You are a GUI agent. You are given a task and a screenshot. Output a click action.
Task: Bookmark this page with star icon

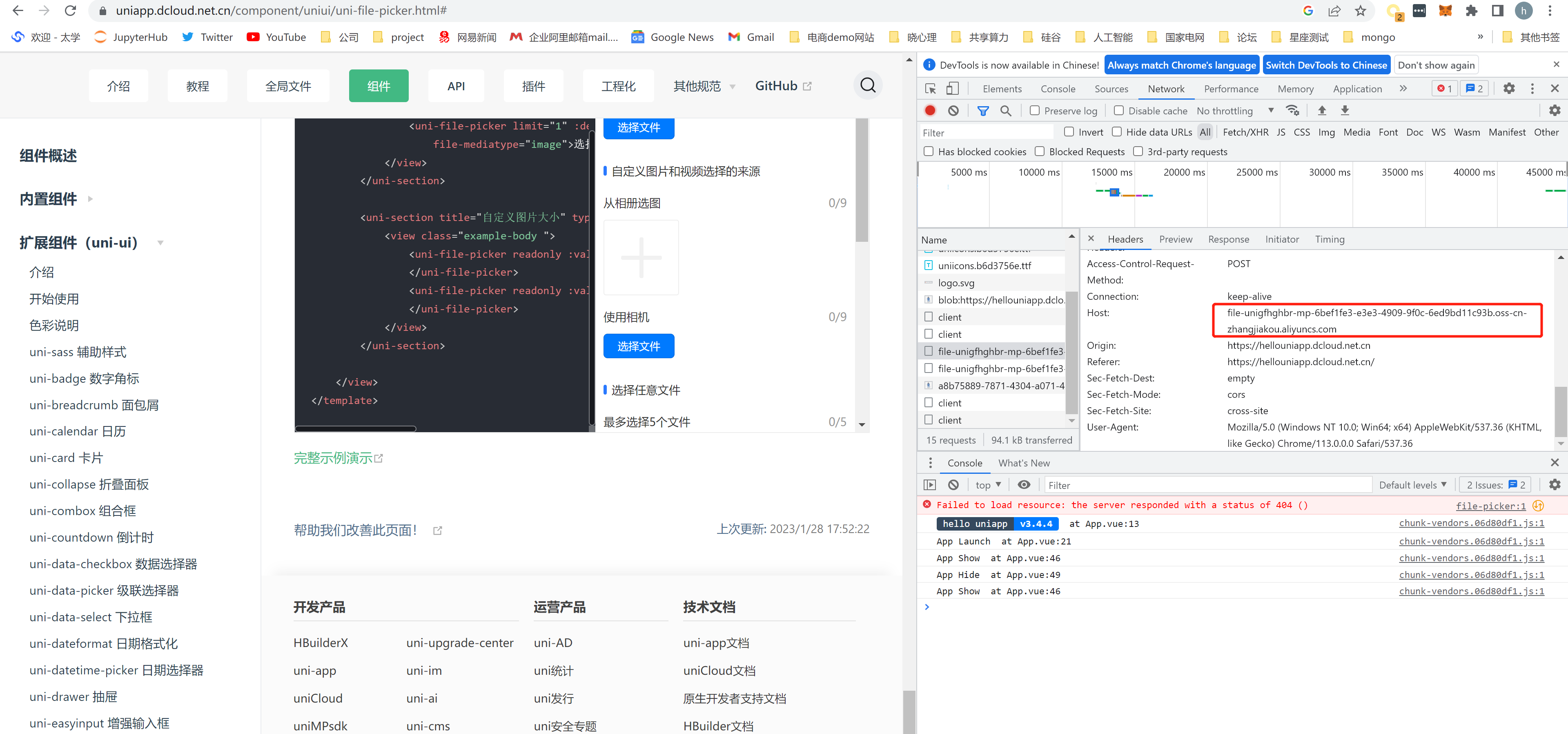pyautogui.click(x=1360, y=10)
